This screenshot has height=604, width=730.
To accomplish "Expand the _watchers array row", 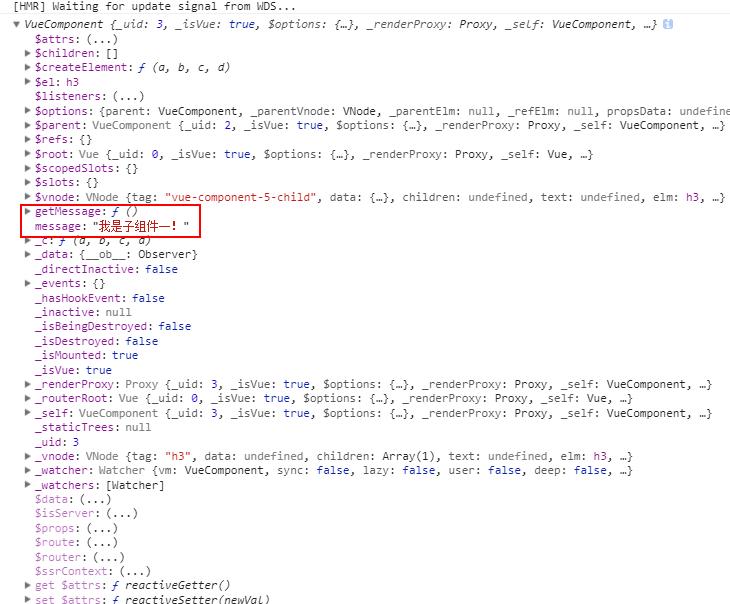I will pyautogui.click(x=28, y=485).
